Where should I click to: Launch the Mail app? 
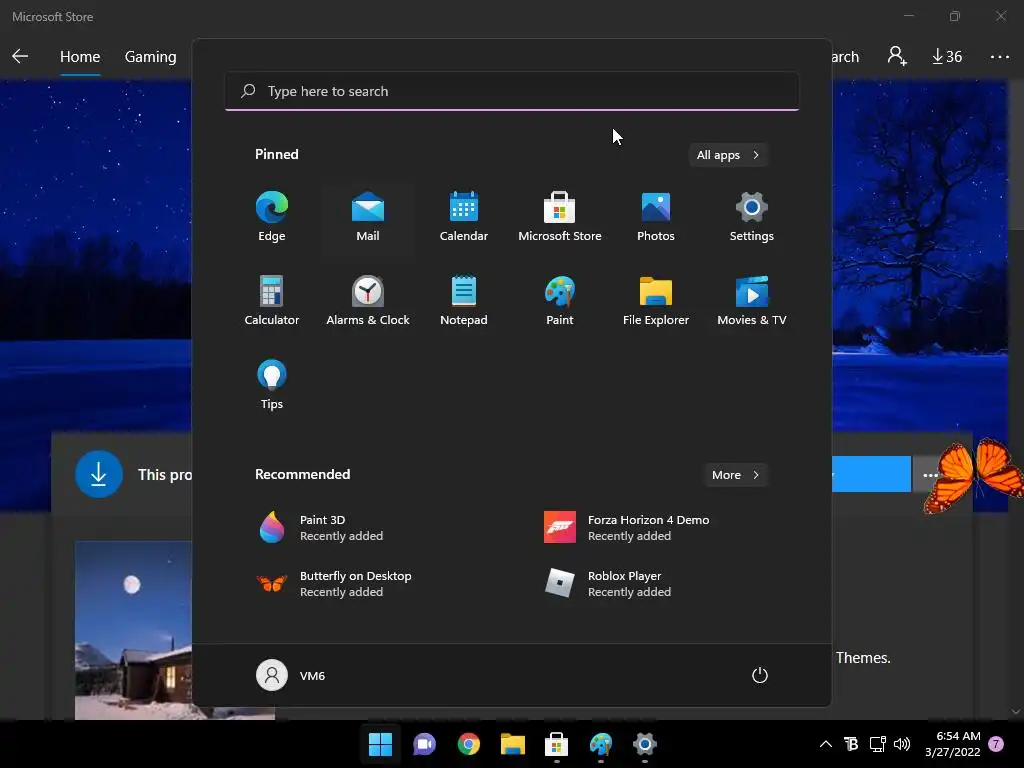point(368,217)
